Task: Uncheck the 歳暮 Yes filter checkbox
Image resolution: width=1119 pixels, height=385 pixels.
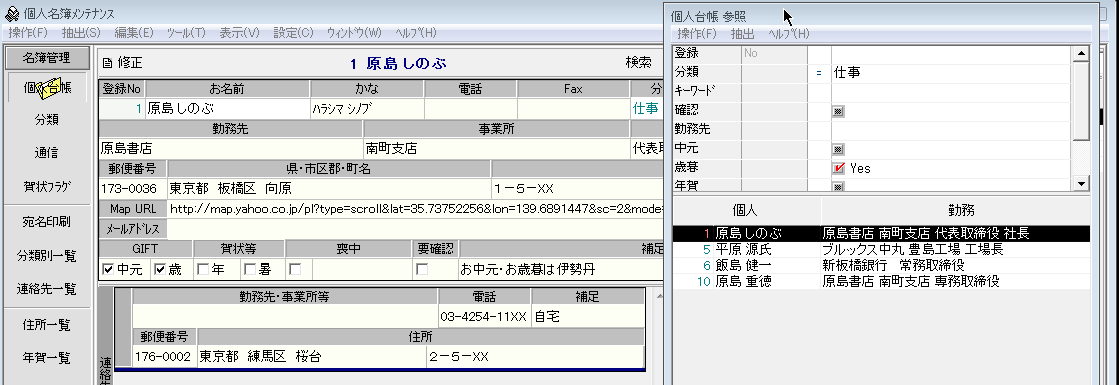Action: 839,169
